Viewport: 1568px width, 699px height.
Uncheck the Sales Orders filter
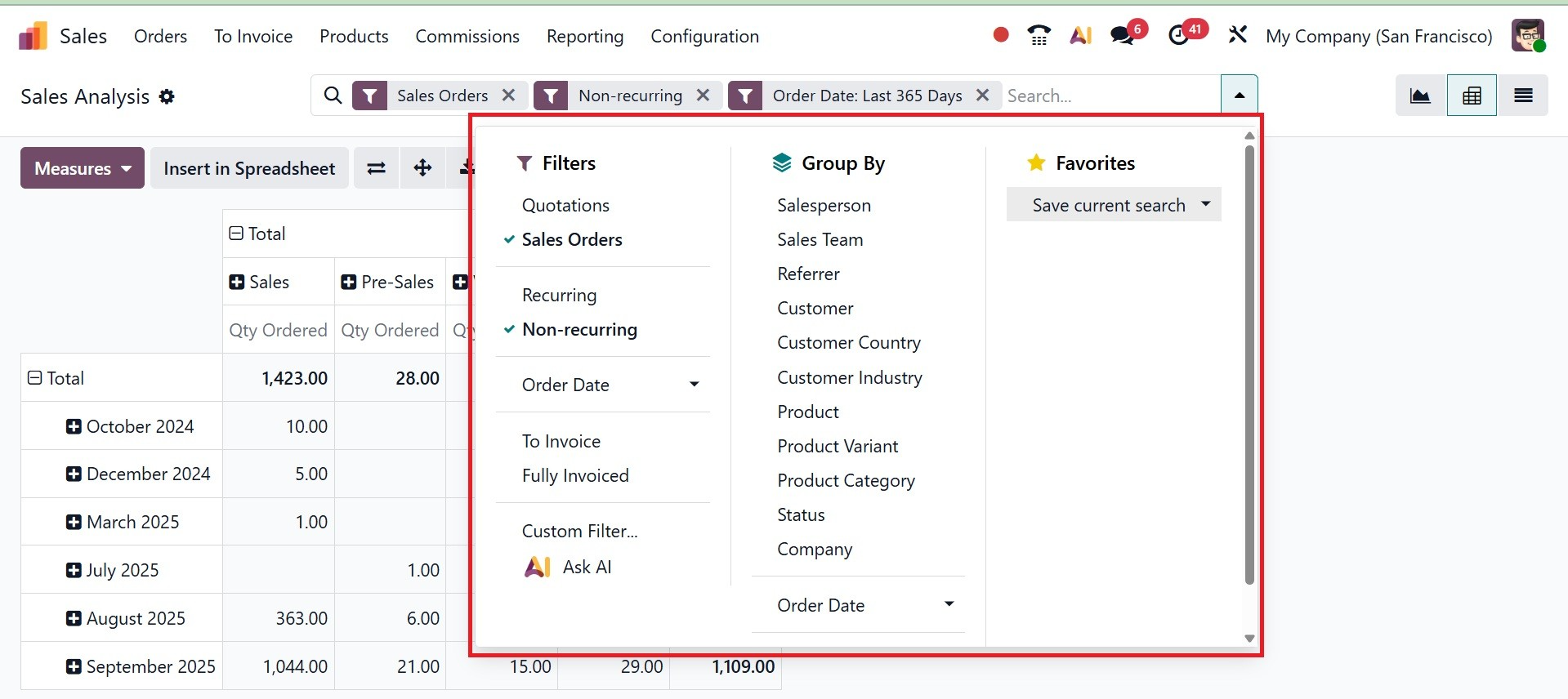pyautogui.click(x=571, y=239)
